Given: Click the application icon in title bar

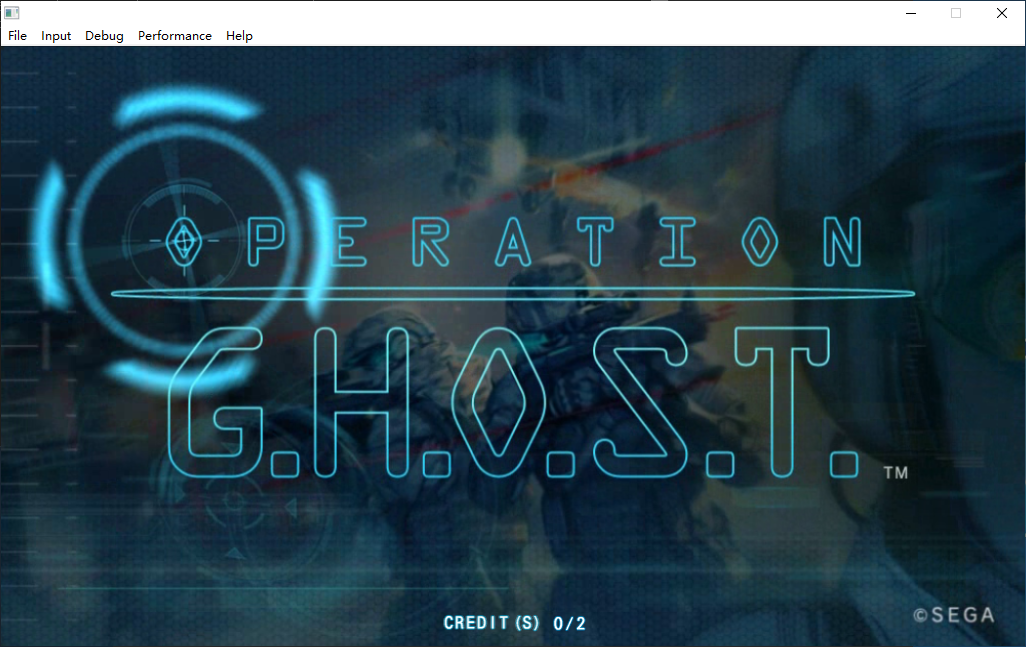Looking at the screenshot, I should click(x=12, y=12).
